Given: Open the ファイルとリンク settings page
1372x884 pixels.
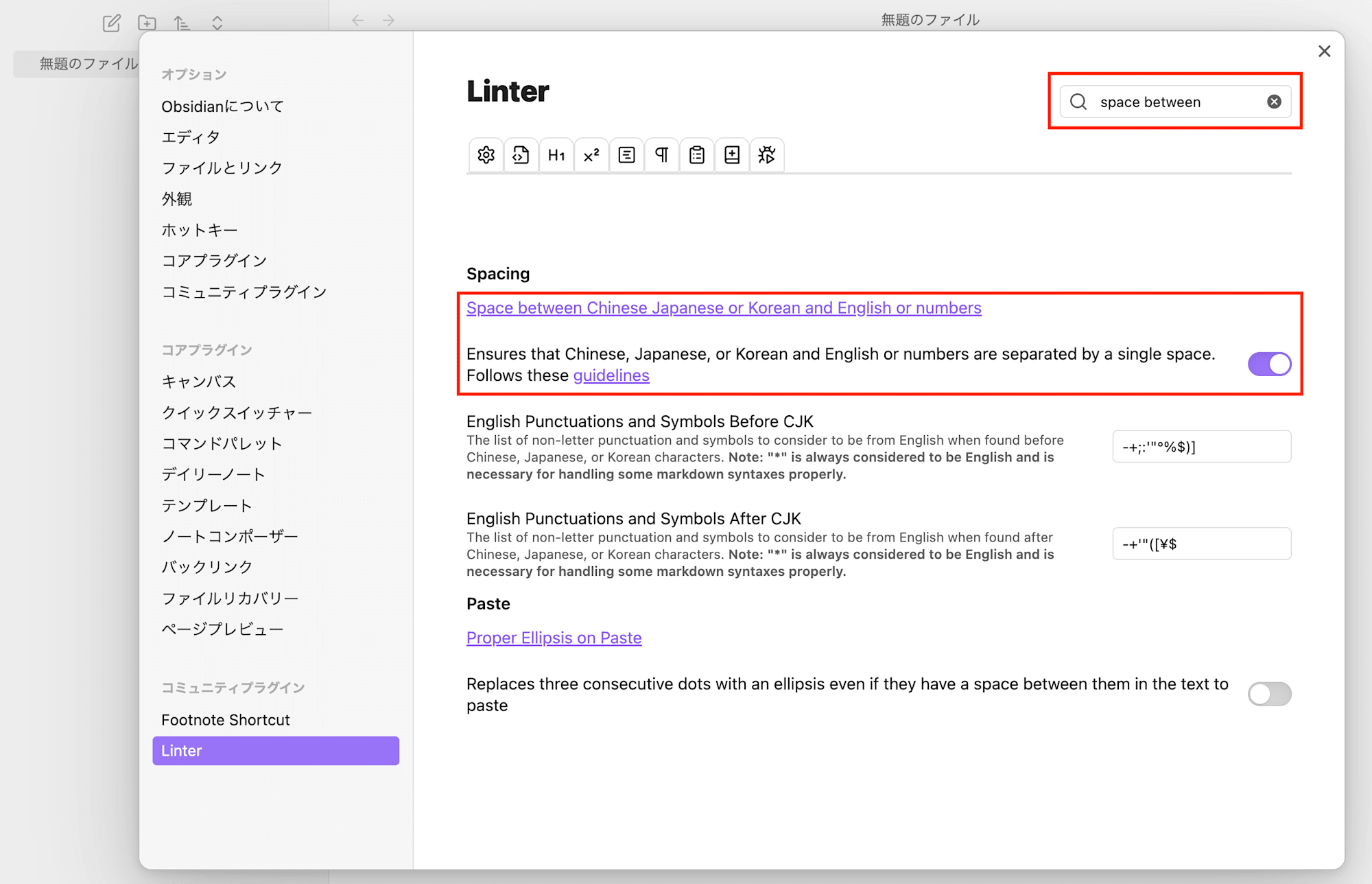Looking at the screenshot, I should [222, 168].
